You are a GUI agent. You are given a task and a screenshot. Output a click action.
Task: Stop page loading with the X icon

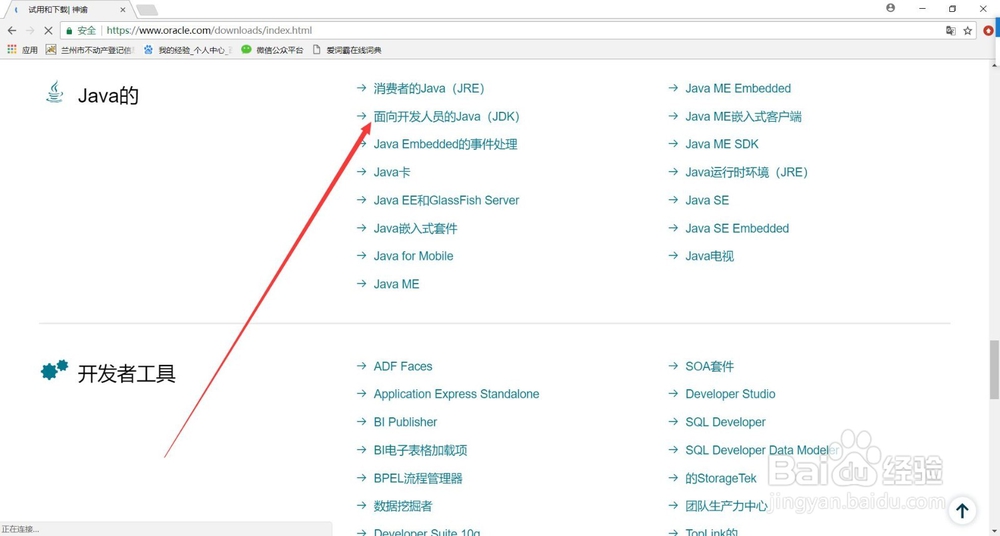[48, 30]
